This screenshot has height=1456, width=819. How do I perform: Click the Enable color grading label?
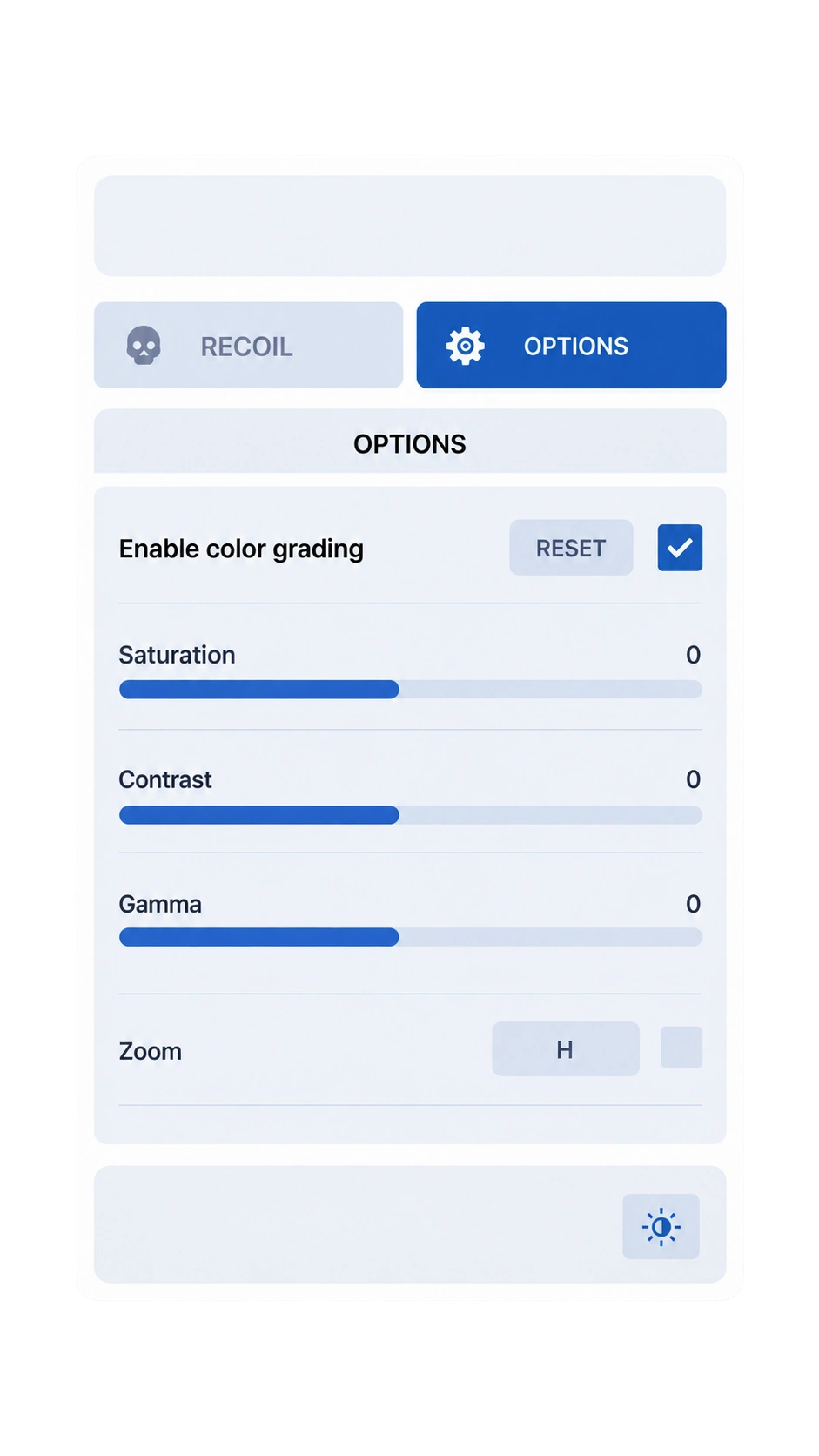point(241,549)
